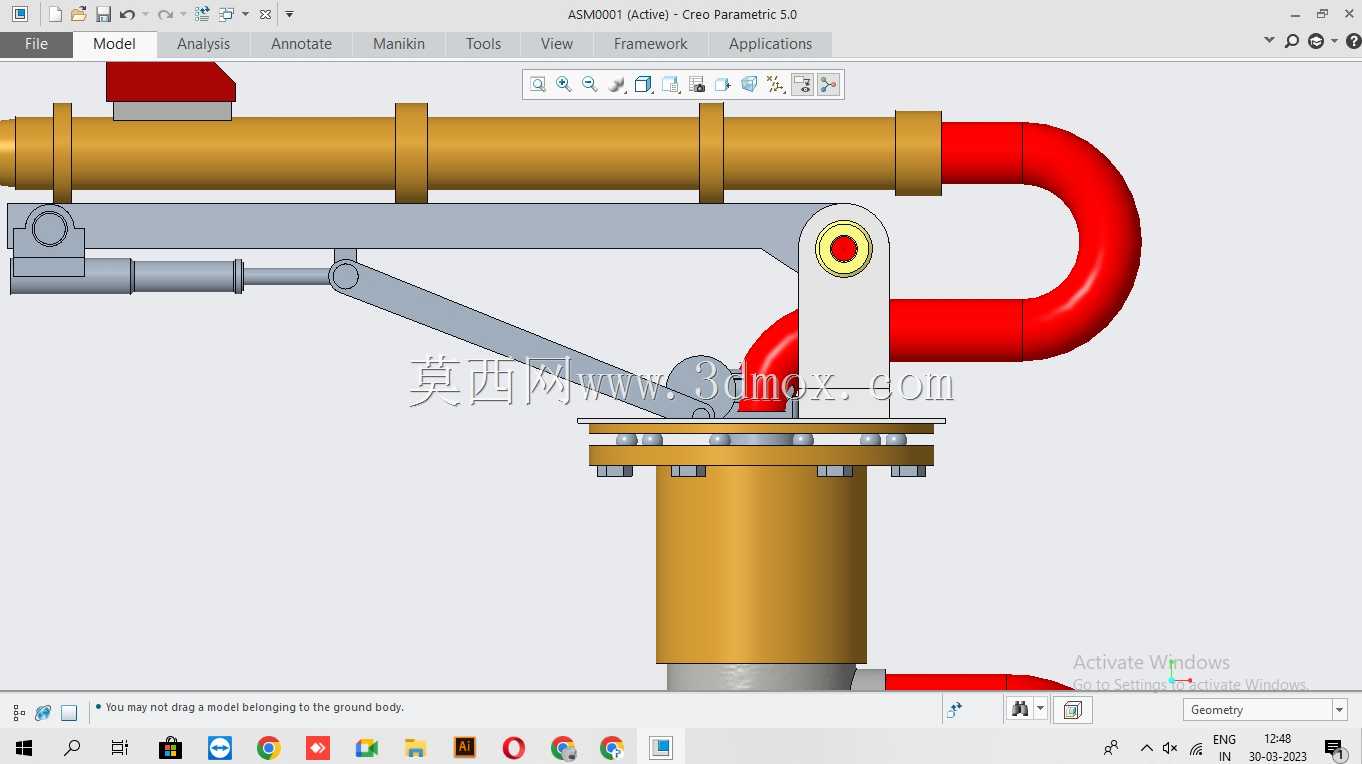Toggle annotation display icon

tap(802, 85)
